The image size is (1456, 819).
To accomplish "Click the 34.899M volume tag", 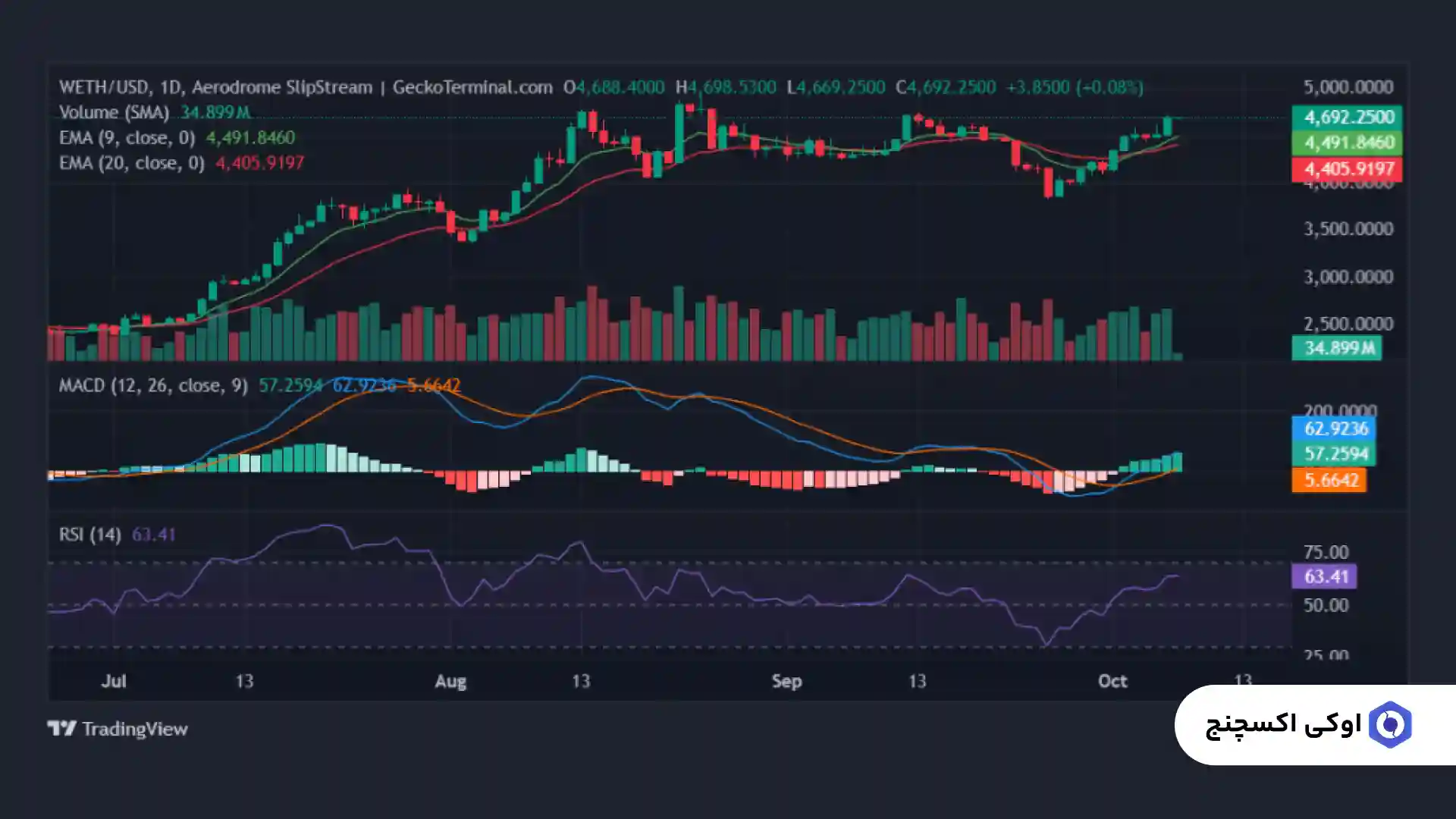I will (x=1336, y=348).
